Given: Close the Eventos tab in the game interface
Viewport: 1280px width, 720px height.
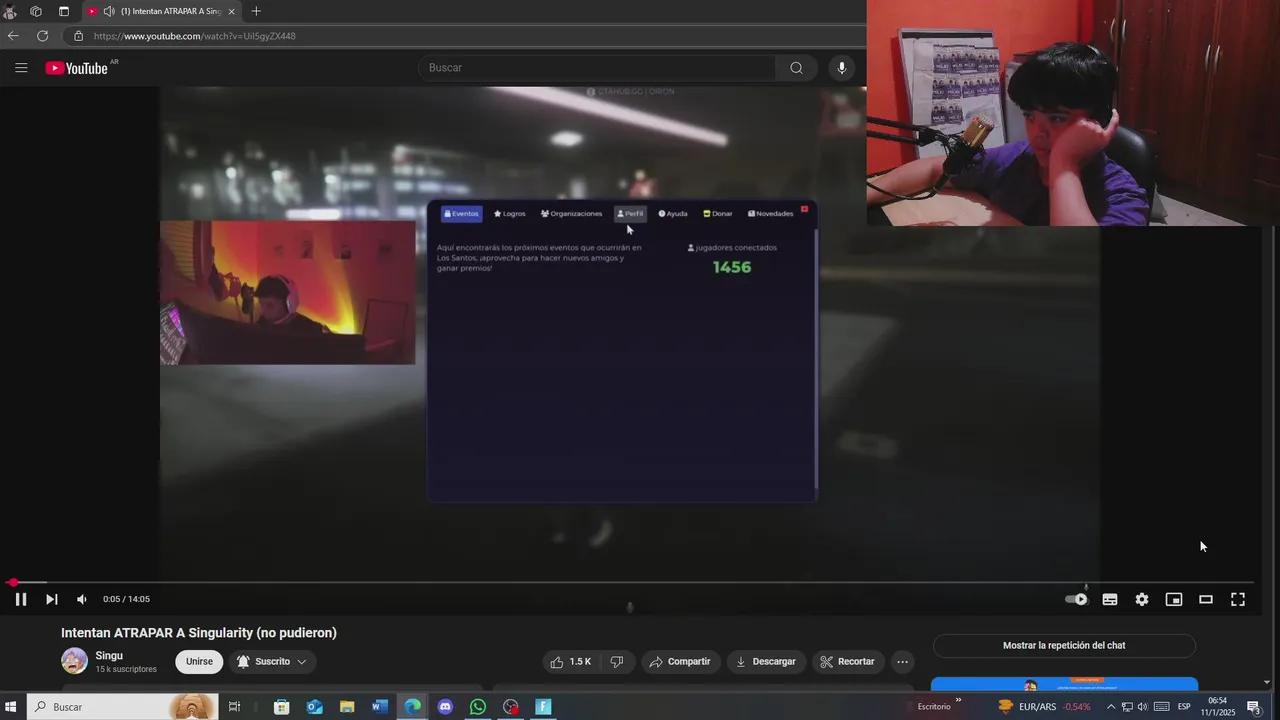Looking at the screenshot, I should (804, 209).
